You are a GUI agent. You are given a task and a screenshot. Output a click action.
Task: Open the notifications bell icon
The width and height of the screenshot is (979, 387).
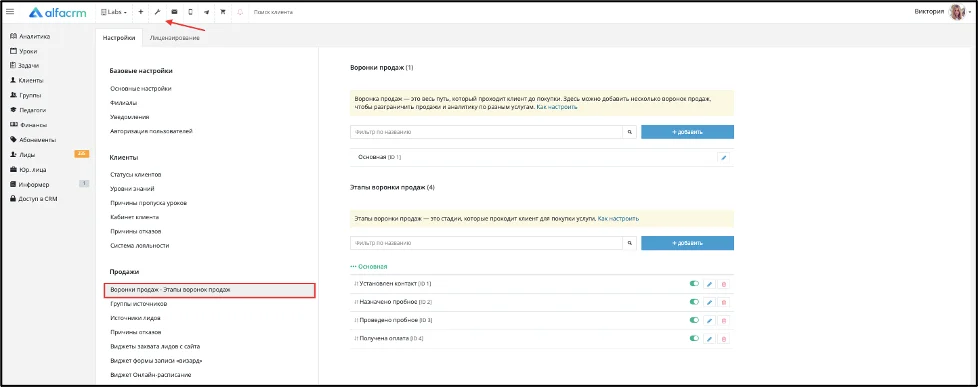[240, 12]
